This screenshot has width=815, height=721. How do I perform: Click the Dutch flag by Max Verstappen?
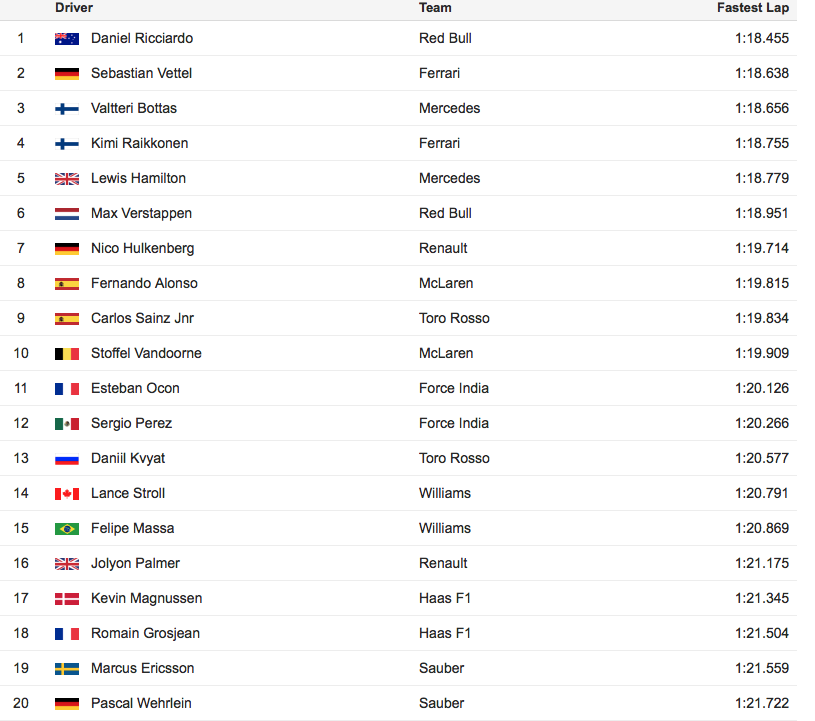(67, 214)
